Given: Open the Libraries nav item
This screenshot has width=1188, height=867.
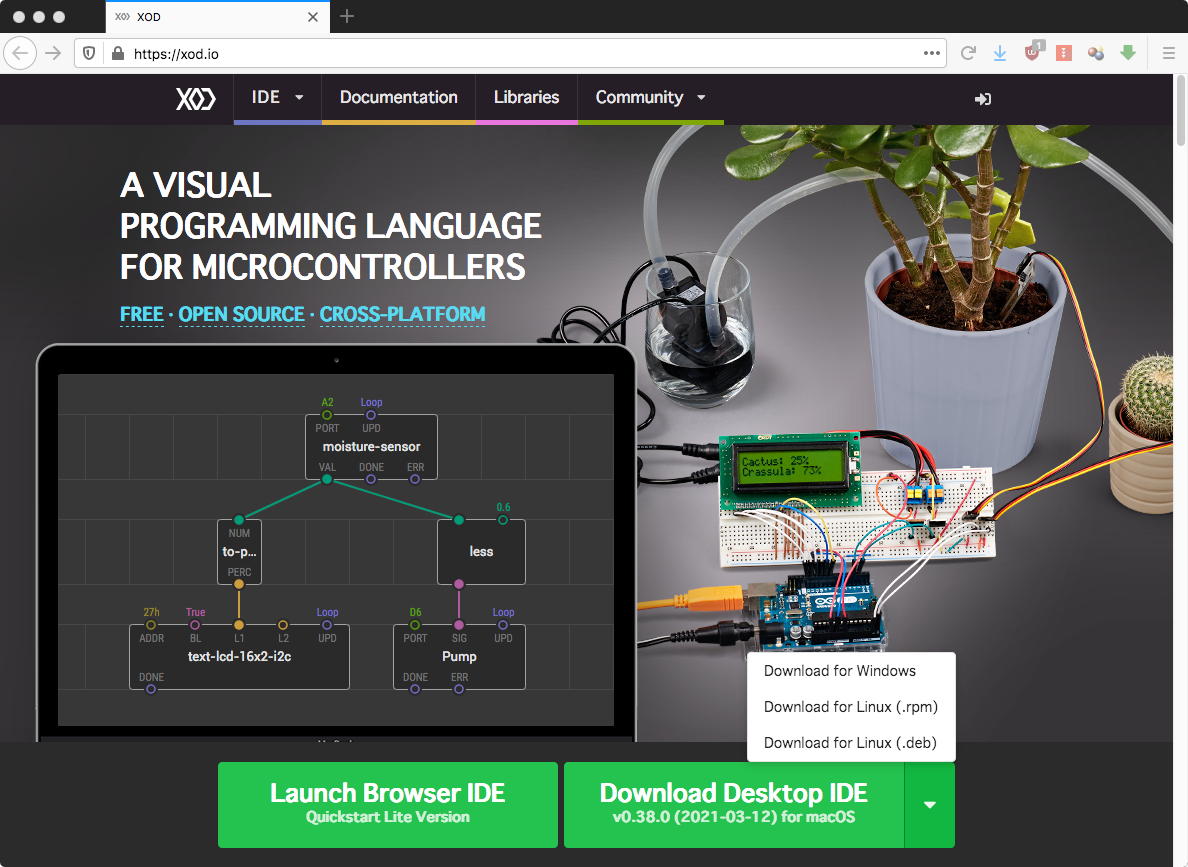Looking at the screenshot, I should 527,98.
